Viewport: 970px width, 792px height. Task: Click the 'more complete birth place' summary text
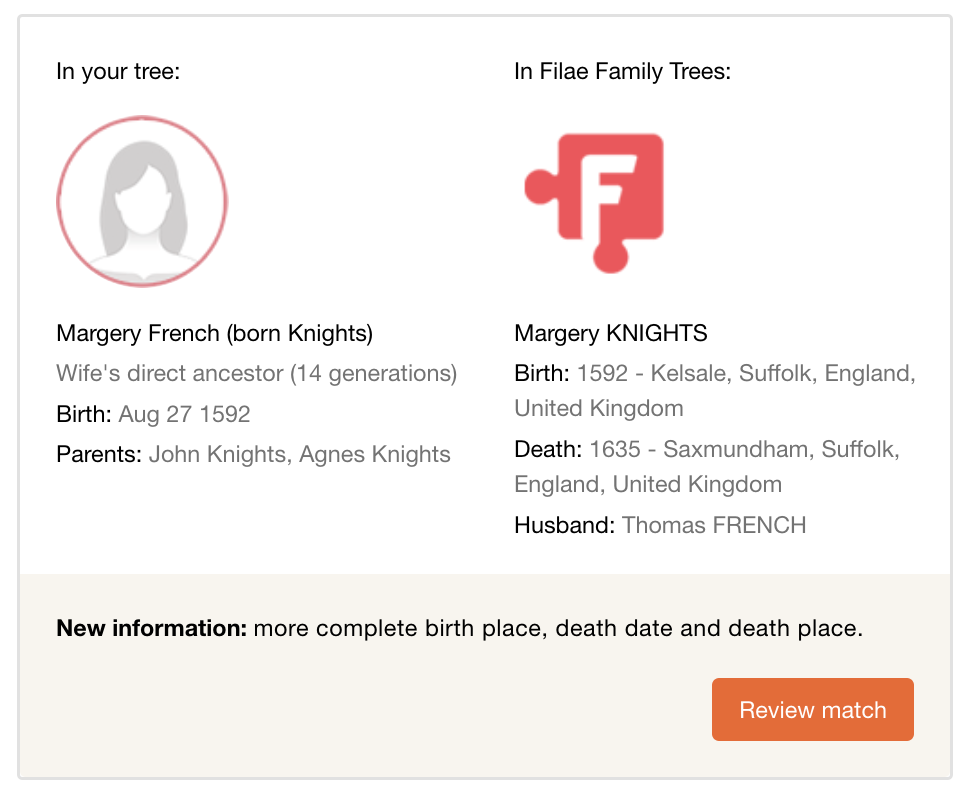(398, 629)
